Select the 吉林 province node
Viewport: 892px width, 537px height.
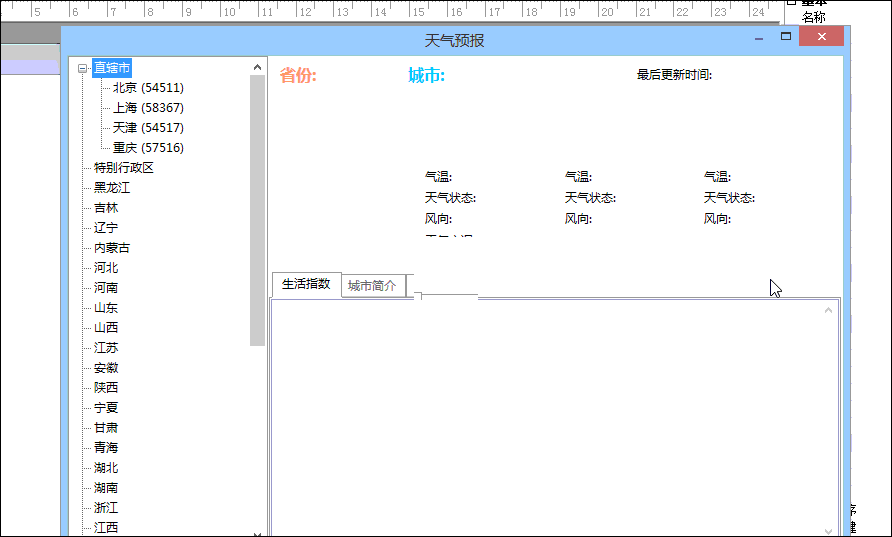click(x=106, y=208)
